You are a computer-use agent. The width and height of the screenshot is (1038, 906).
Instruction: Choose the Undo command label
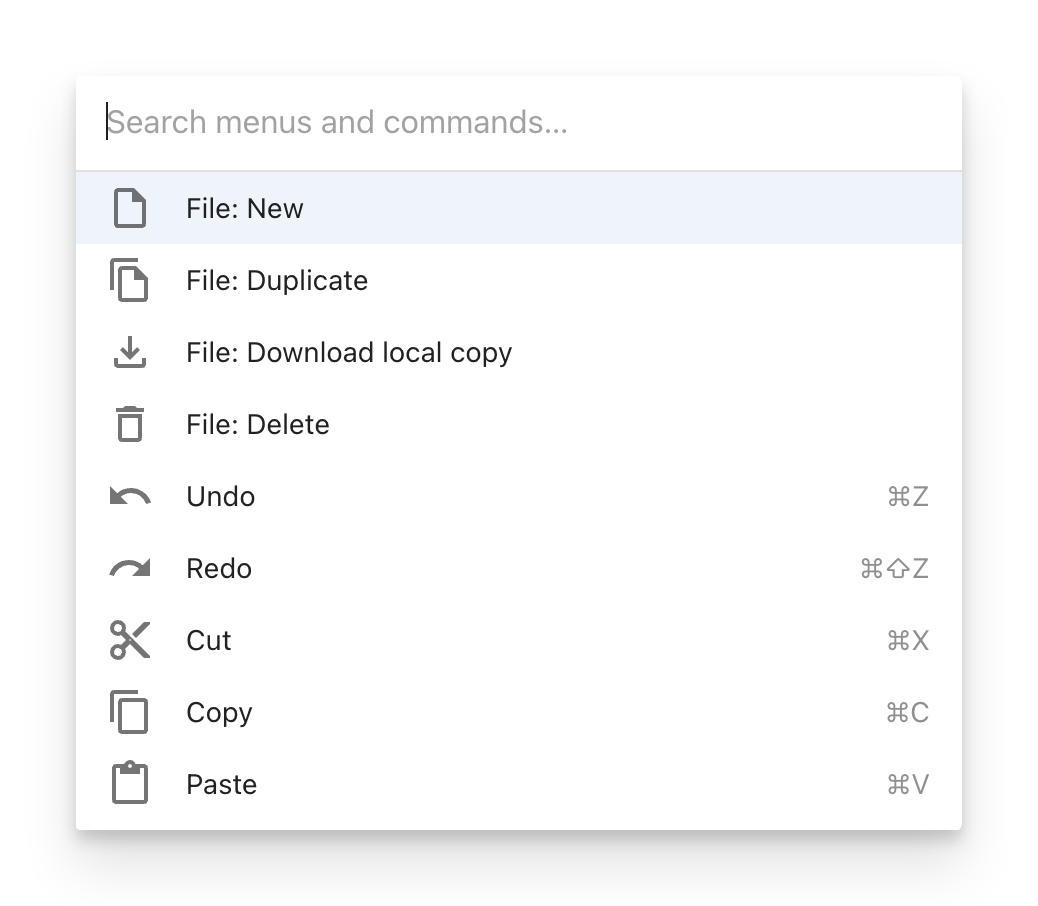pos(221,497)
